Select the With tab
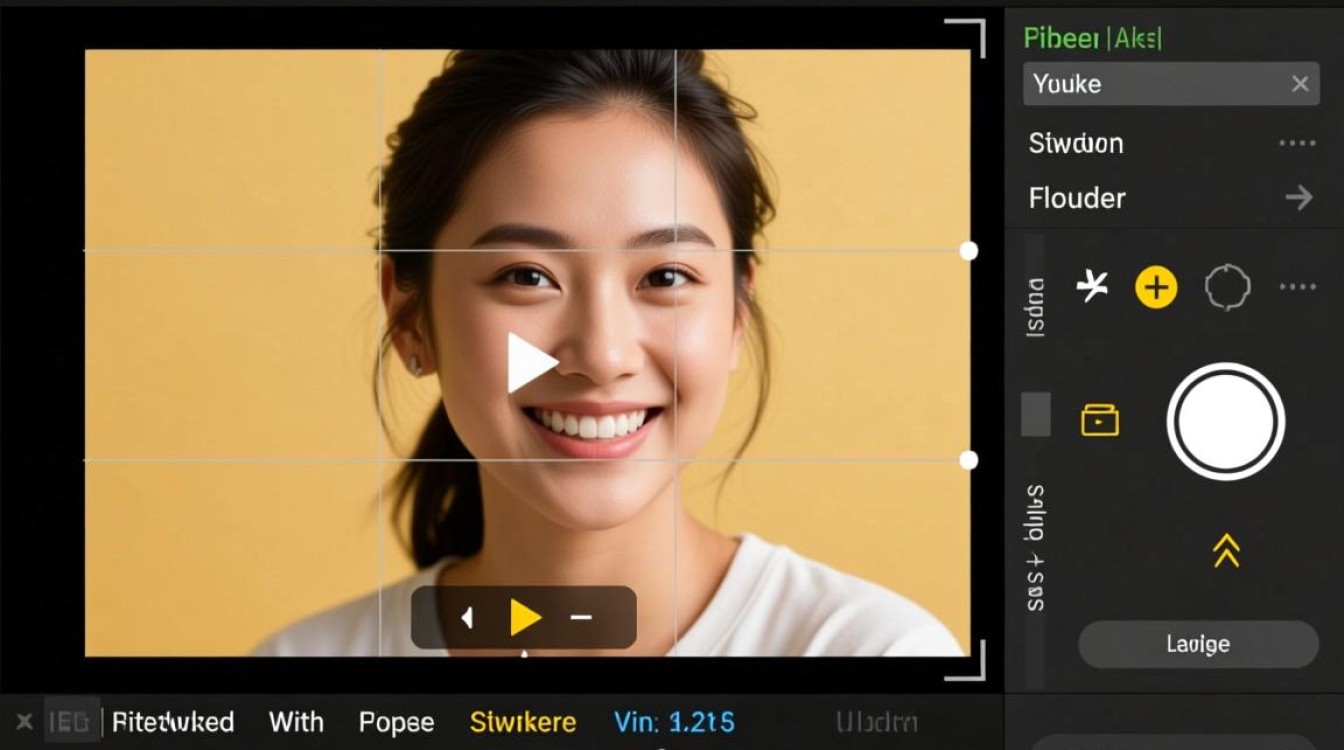Screen dimensions: 1344x750 [x=296, y=722]
